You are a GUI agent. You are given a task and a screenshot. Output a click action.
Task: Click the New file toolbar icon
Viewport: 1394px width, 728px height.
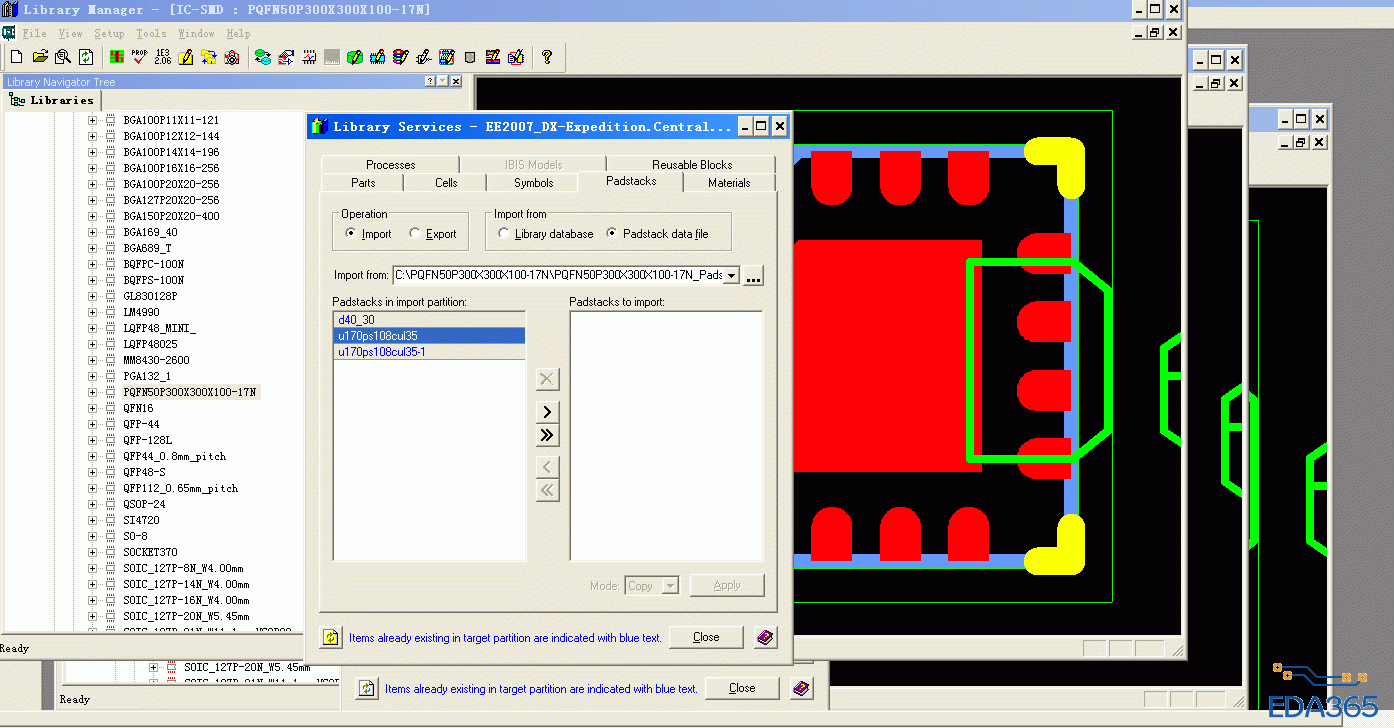pos(16,57)
